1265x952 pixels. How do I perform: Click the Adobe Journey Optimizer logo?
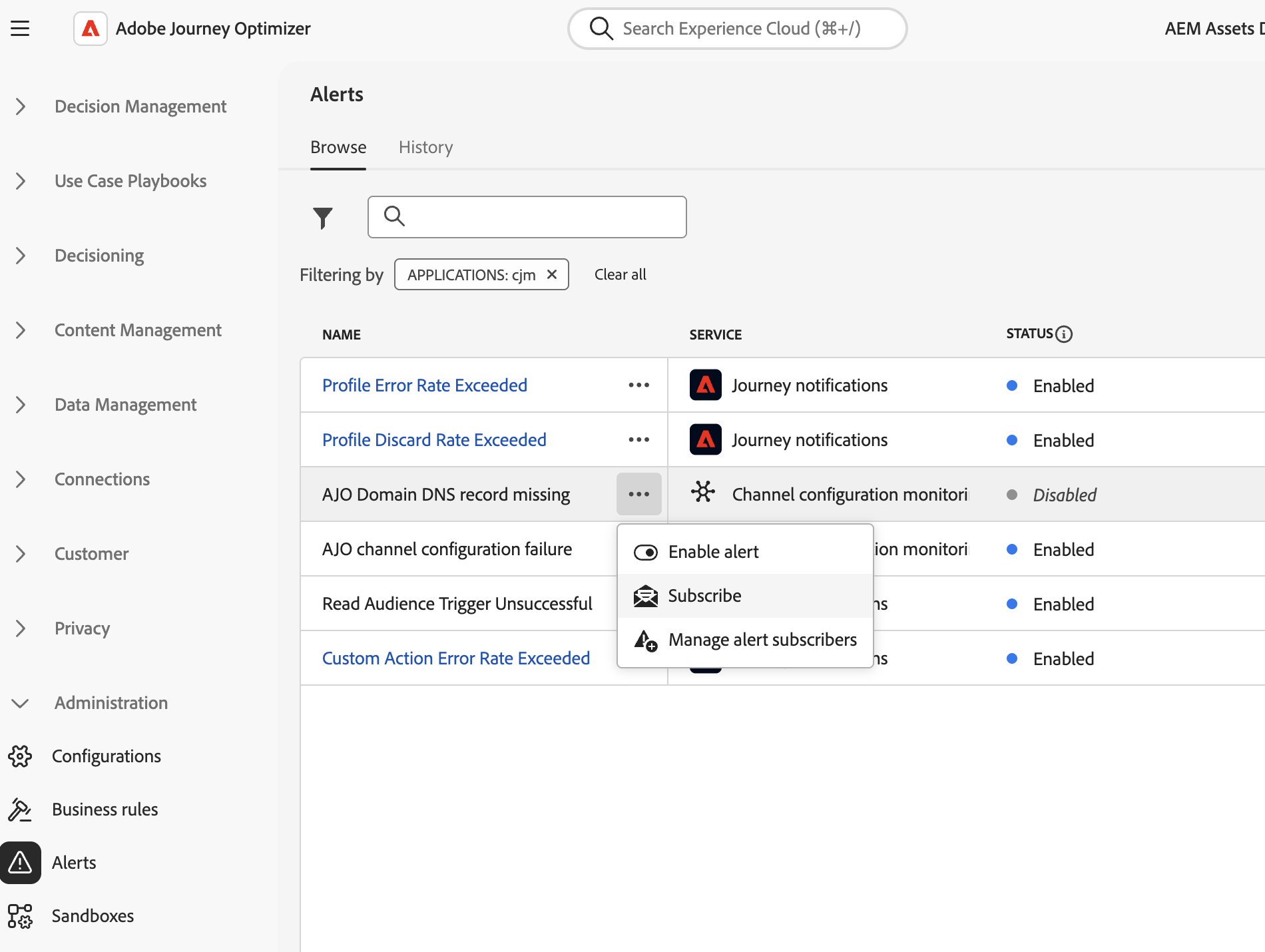[x=91, y=29]
